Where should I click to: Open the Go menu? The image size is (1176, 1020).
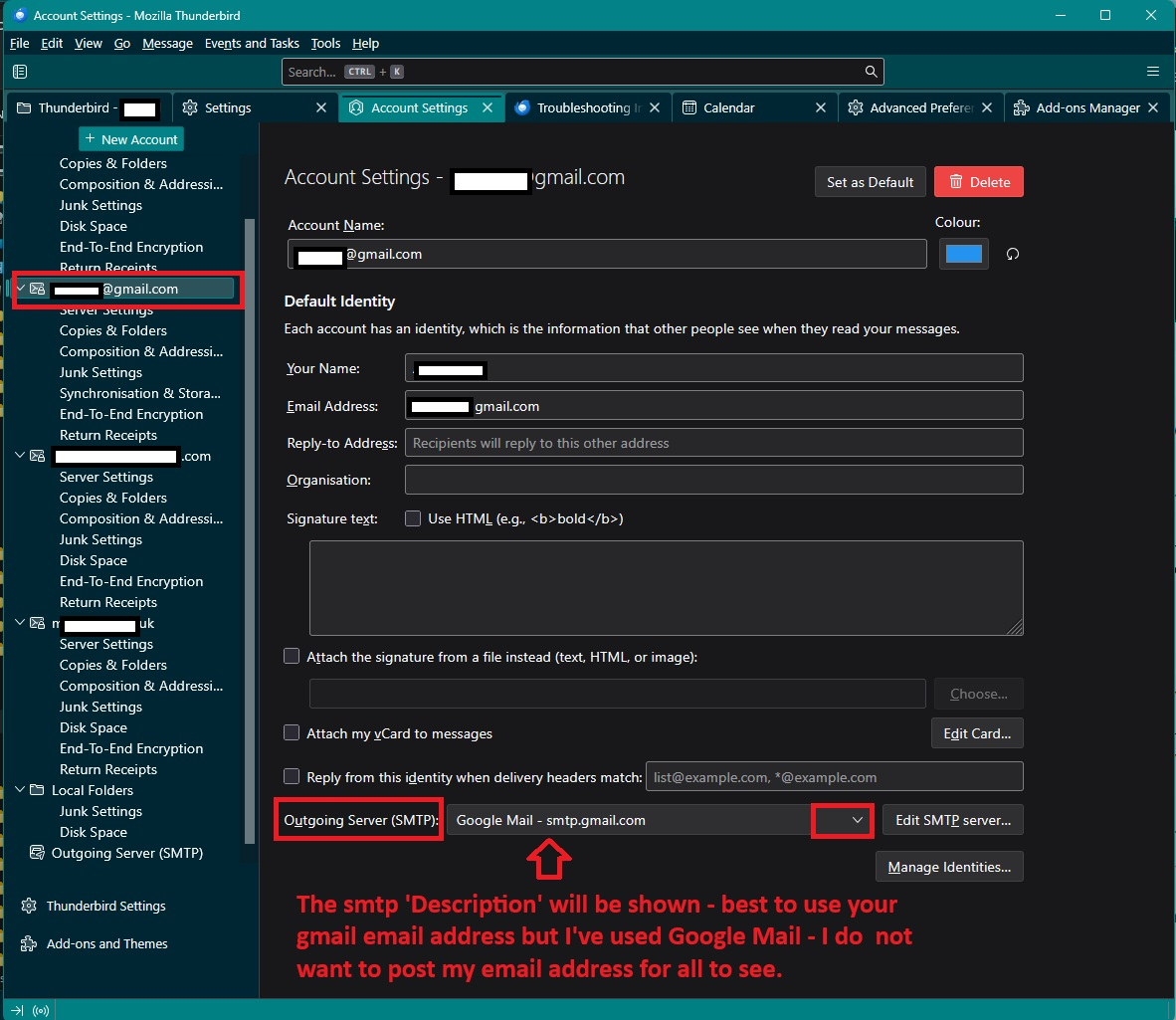(122, 43)
